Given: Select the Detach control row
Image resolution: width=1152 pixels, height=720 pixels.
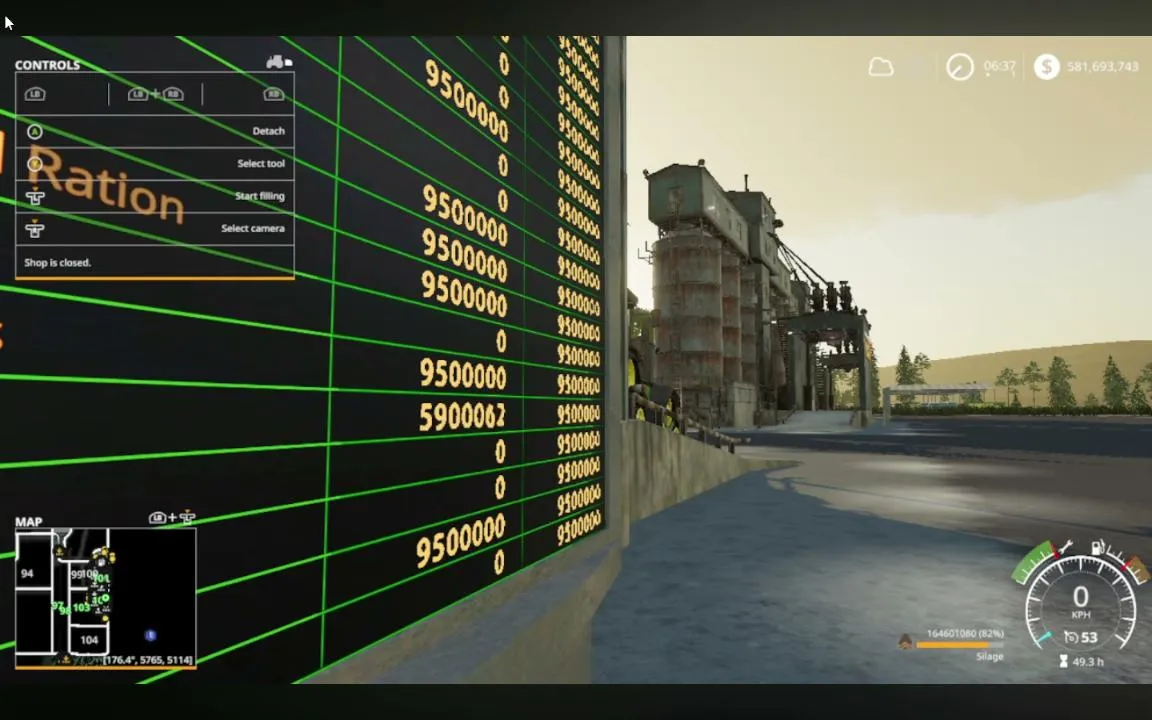Looking at the screenshot, I should (155, 132).
